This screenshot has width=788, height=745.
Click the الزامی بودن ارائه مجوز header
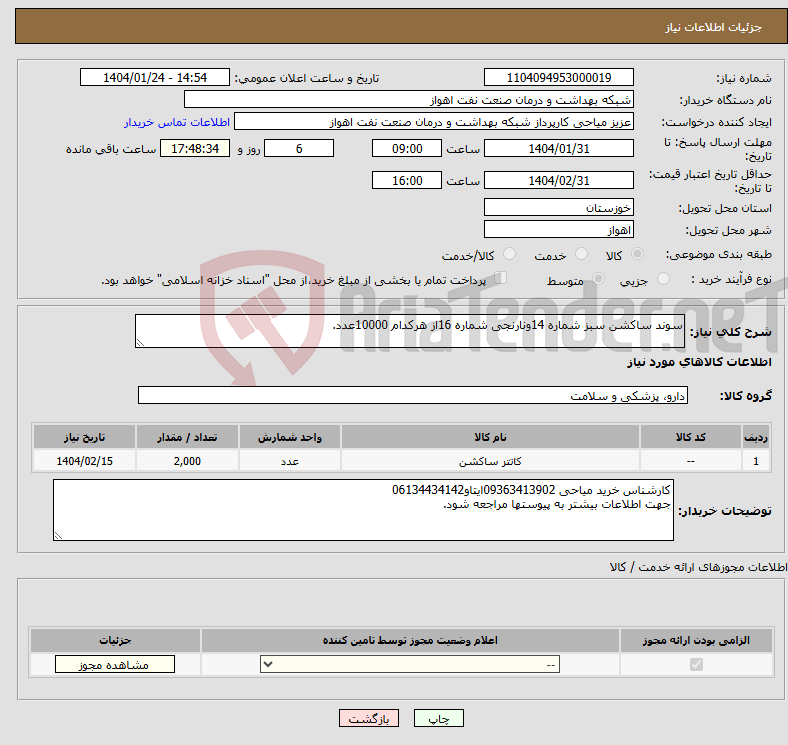point(696,640)
